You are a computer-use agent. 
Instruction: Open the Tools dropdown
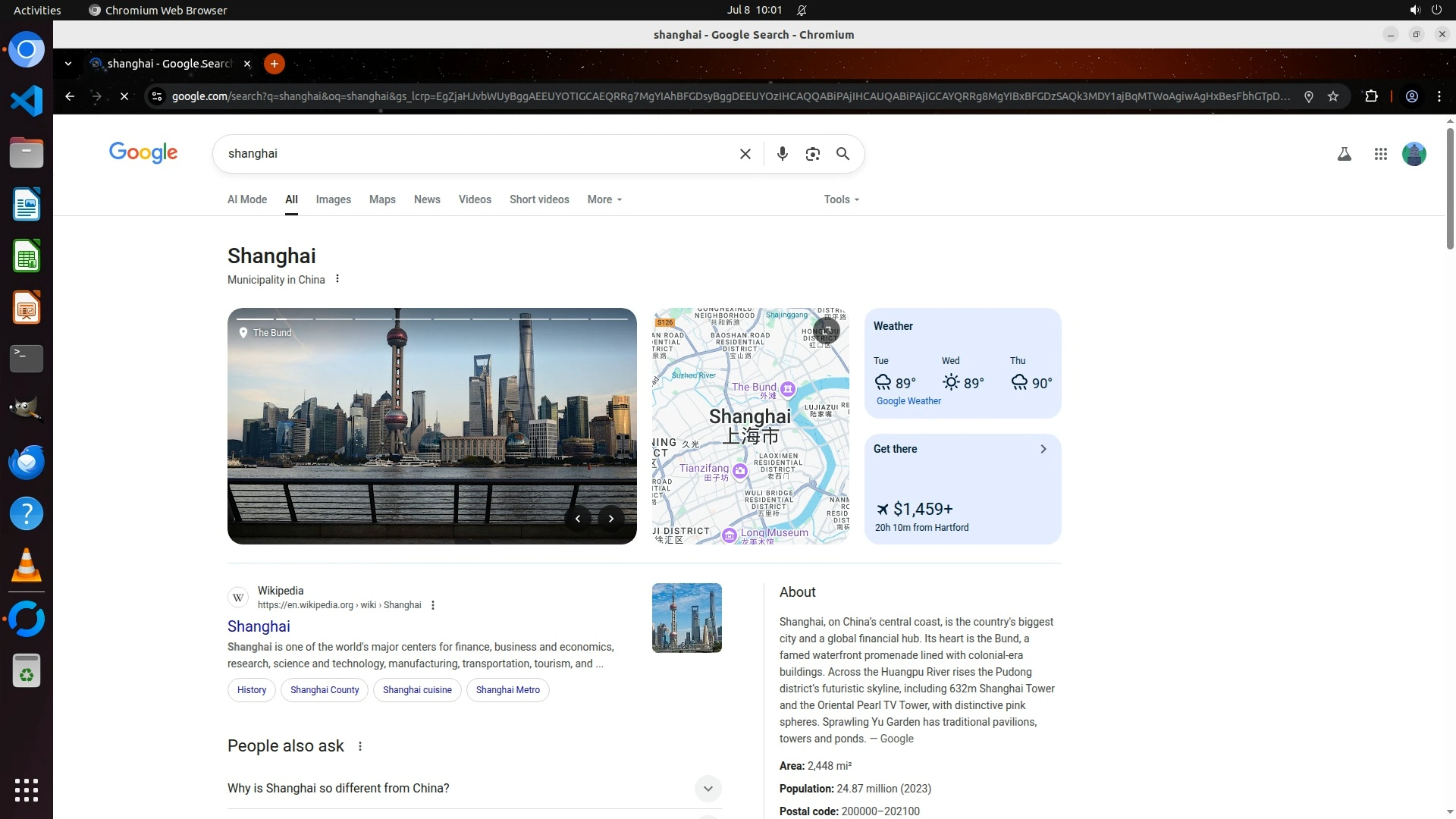point(841,199)
